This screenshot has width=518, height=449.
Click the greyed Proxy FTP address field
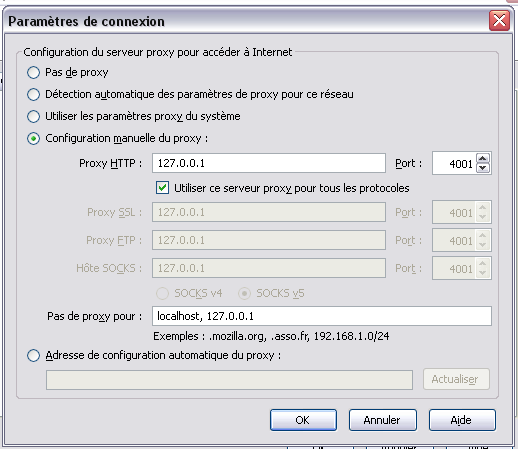(x=269, y=240)
